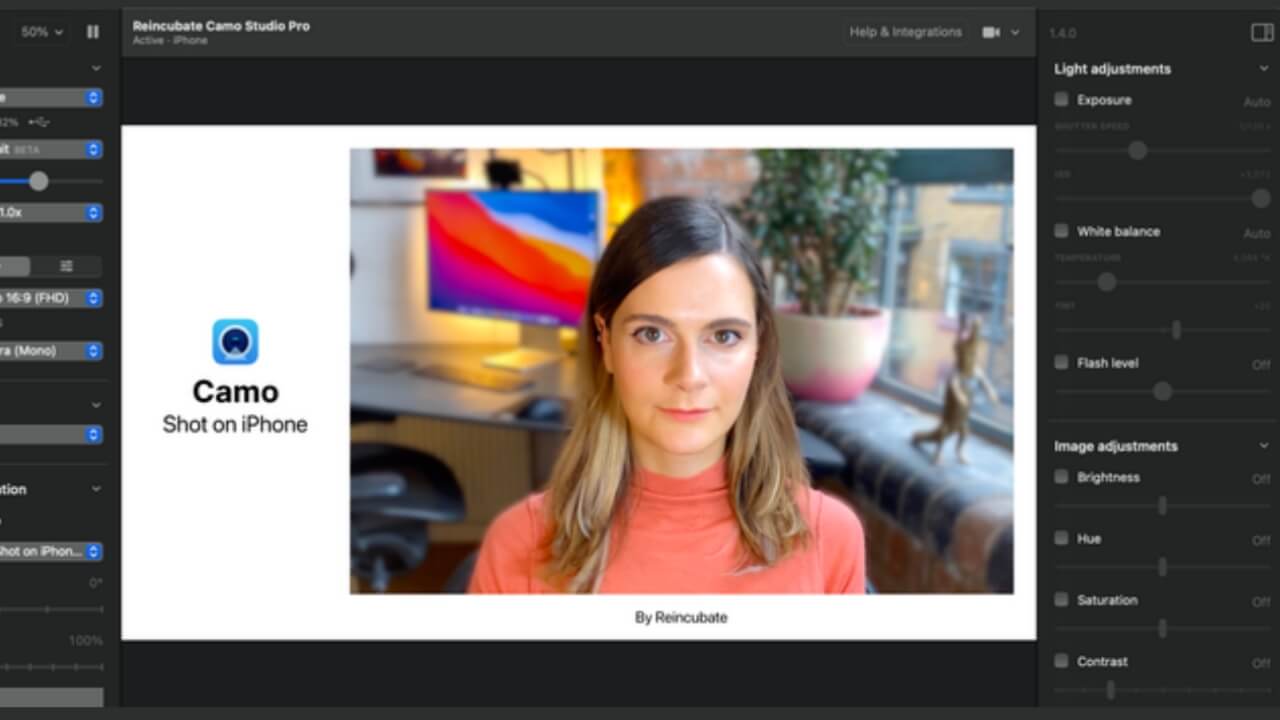Click the blue Camo app logo in the preview

pyautogui.click(x=235, y=342)
